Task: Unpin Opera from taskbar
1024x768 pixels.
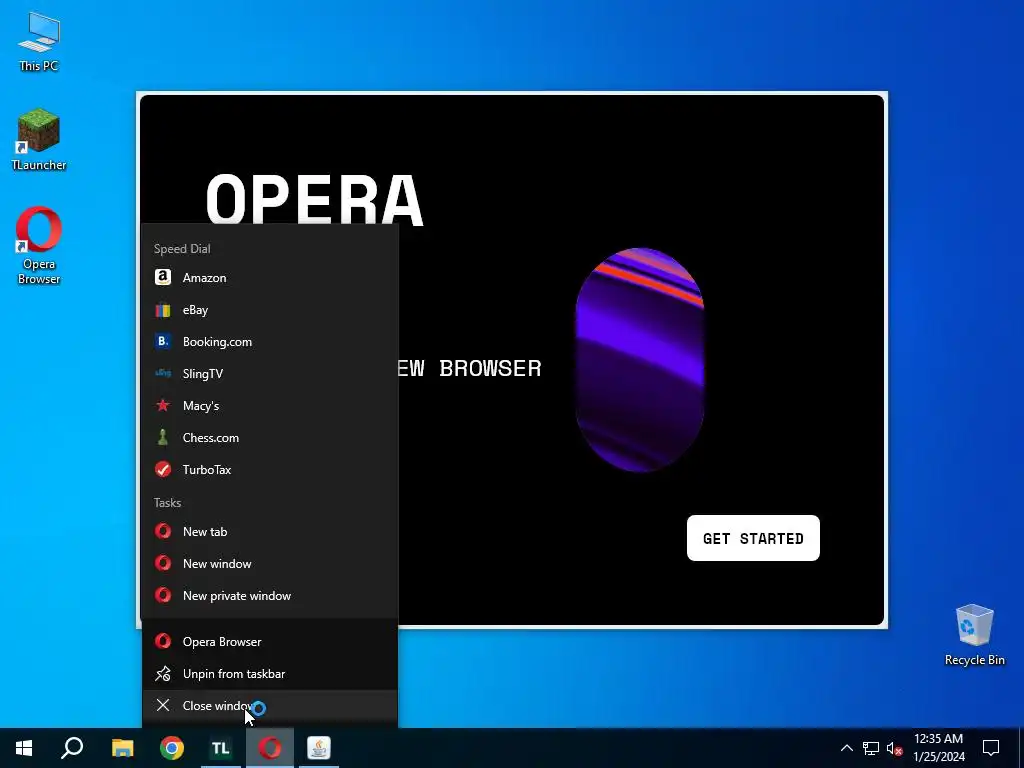Action: tap(270, 673)
